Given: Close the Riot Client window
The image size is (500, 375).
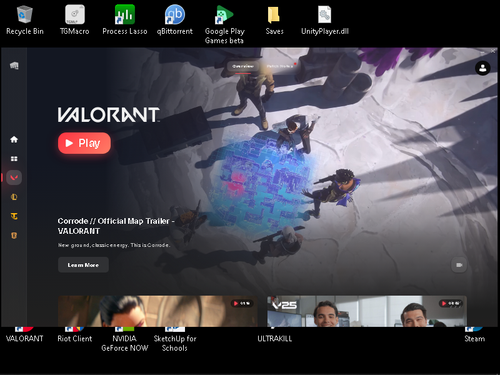Looking at the screenshot, I should point(493,51).
